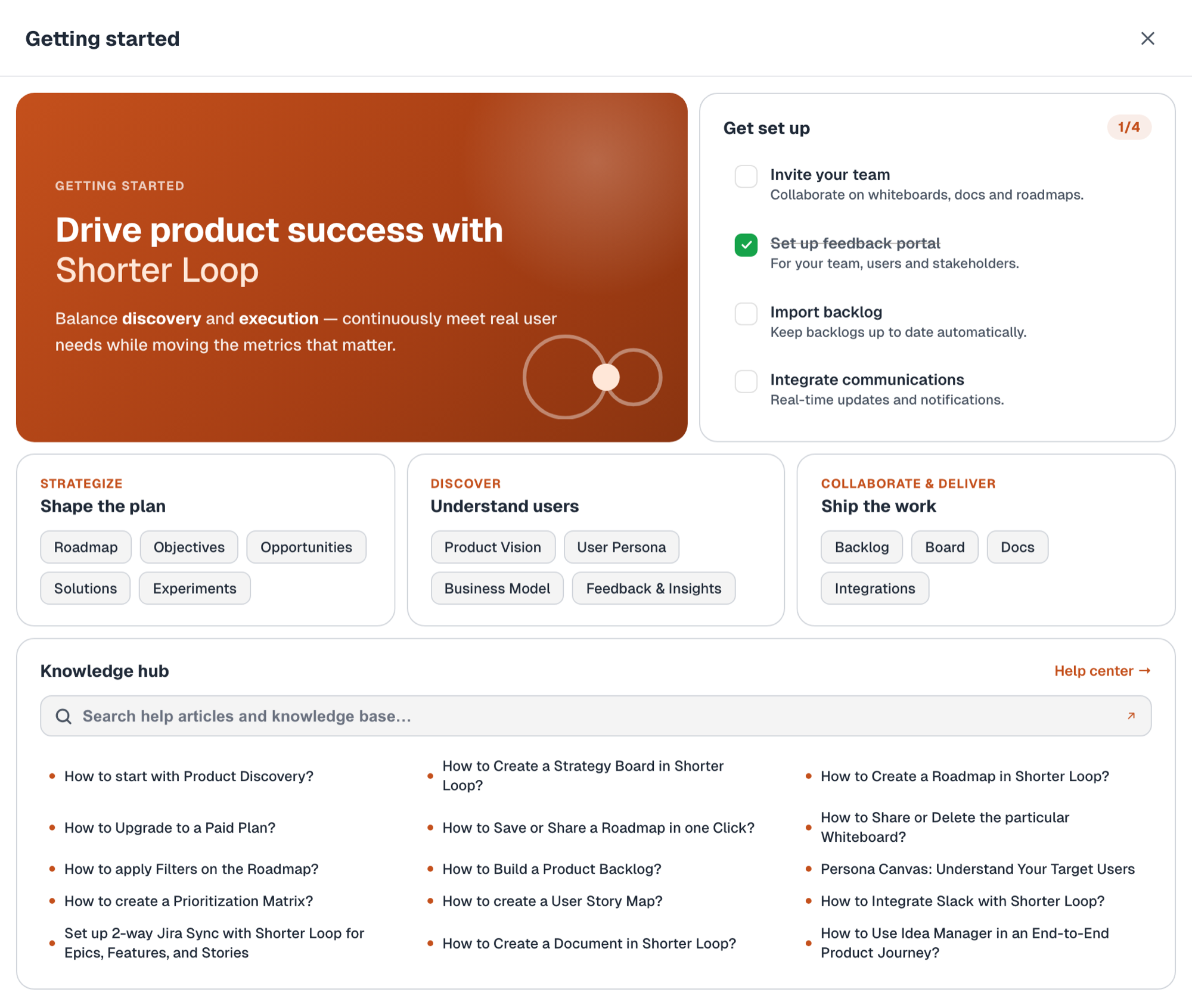Click the 1/4 progress badge
The image size is (1192, 1008).
tap(1129, 127)
